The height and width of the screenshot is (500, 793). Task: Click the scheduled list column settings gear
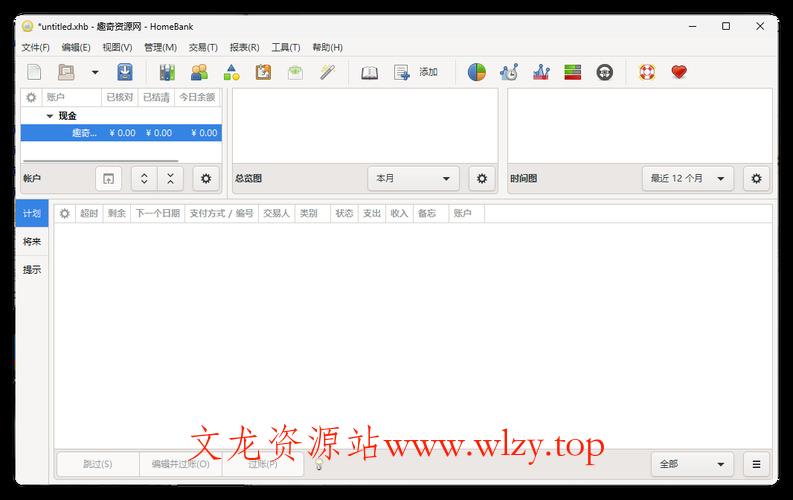pos(64,213)
